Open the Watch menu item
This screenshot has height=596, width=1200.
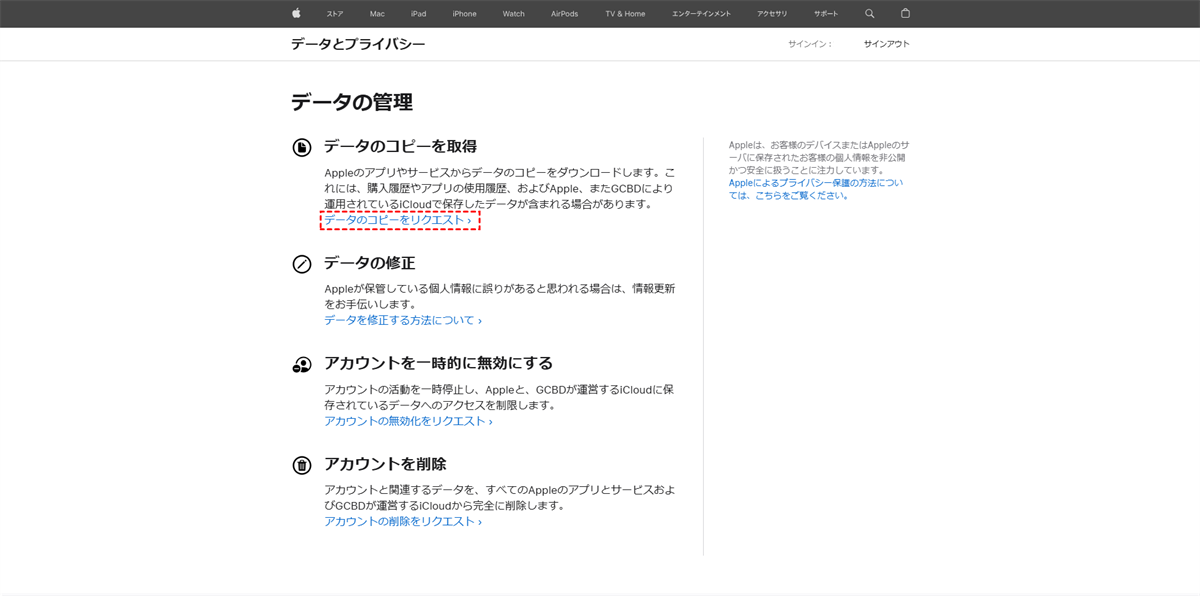(x=513, y=14)
